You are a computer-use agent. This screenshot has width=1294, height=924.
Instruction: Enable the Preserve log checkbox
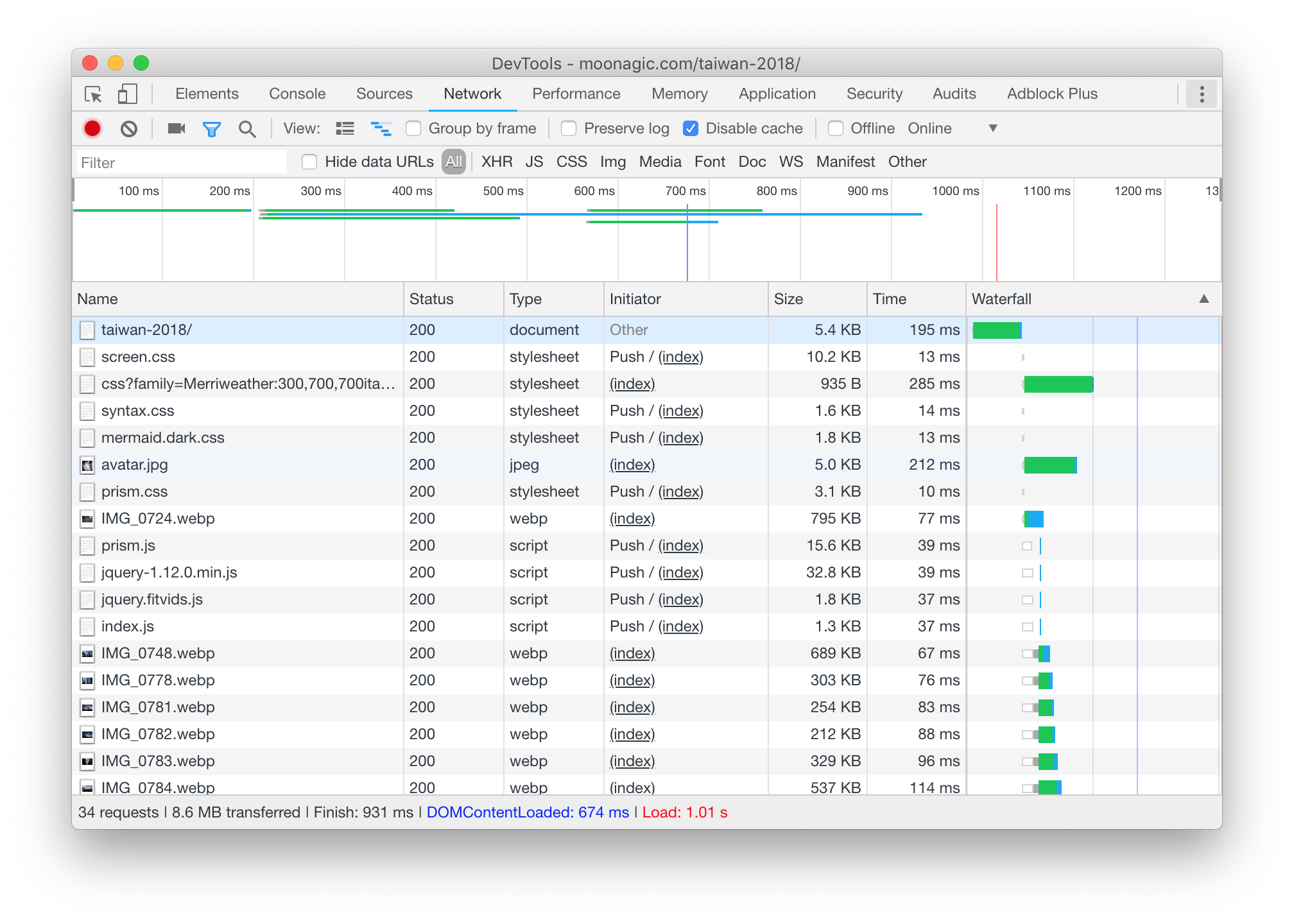click(x=569, y=128)
